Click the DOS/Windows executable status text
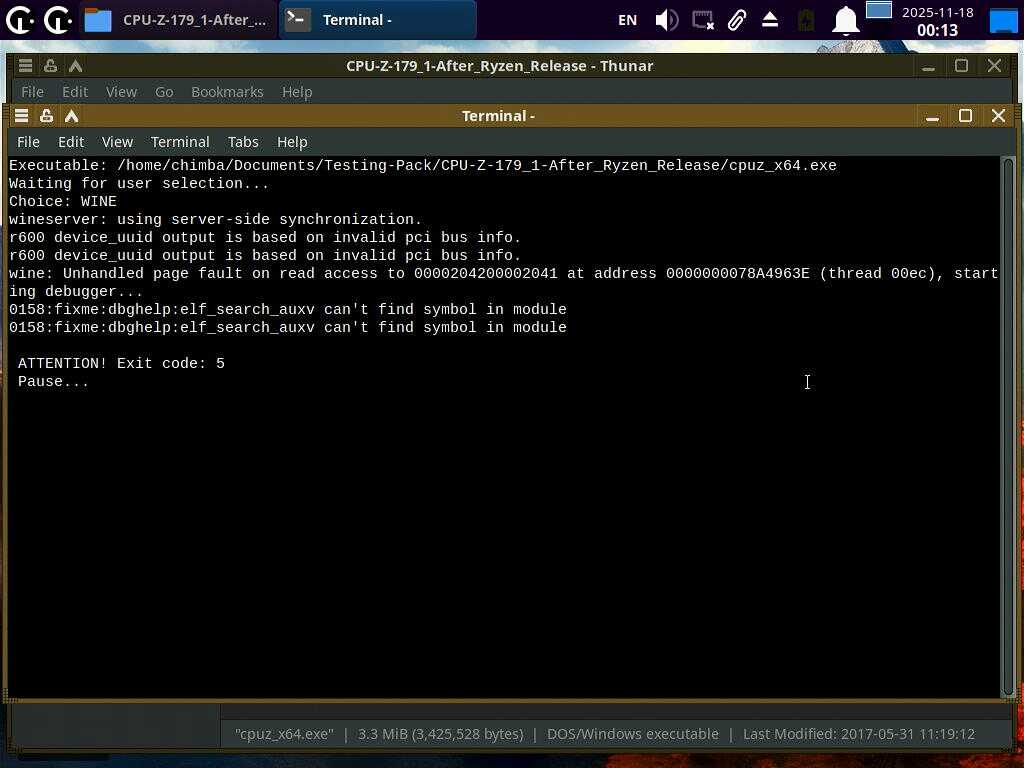The height and width of the screenshot is (768, 1024). click(x=632, y=734)
